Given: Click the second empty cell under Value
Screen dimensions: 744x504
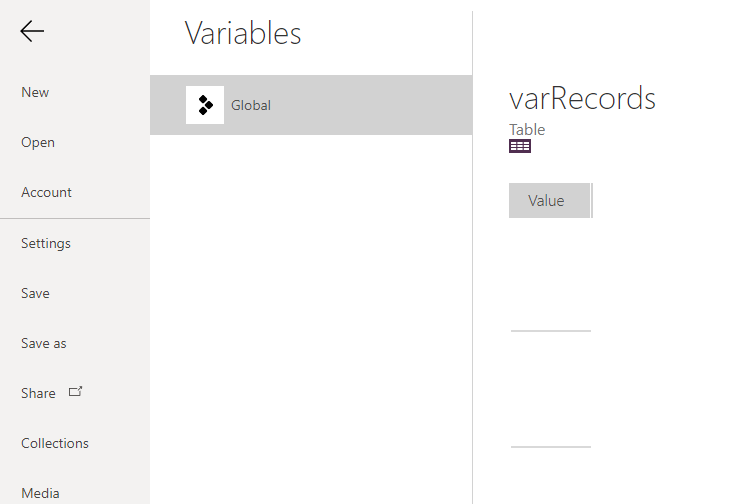Looking at the screenshot, I should (x=550, y=389).
